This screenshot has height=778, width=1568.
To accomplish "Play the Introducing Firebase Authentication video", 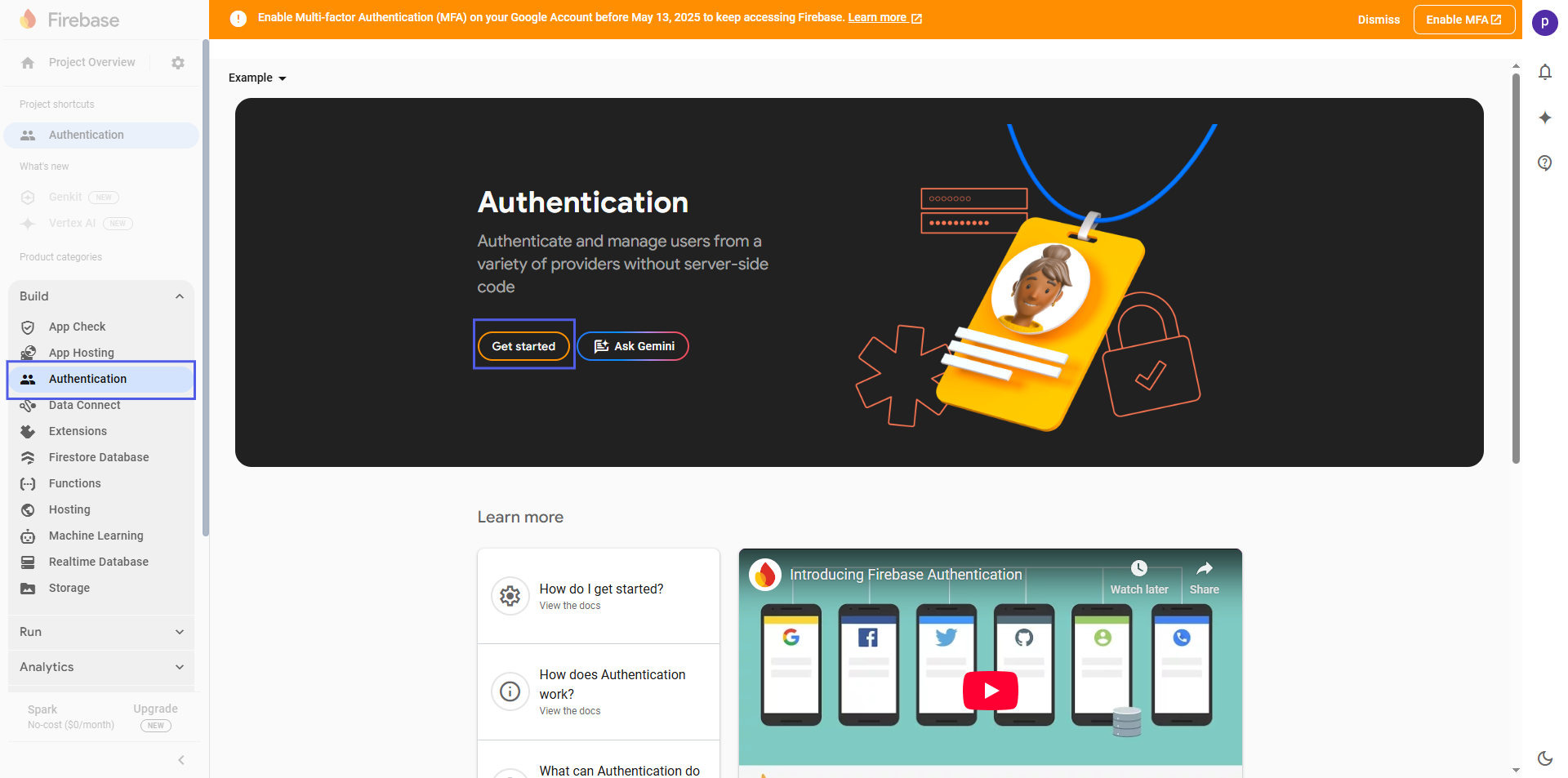I will (990, 691).
